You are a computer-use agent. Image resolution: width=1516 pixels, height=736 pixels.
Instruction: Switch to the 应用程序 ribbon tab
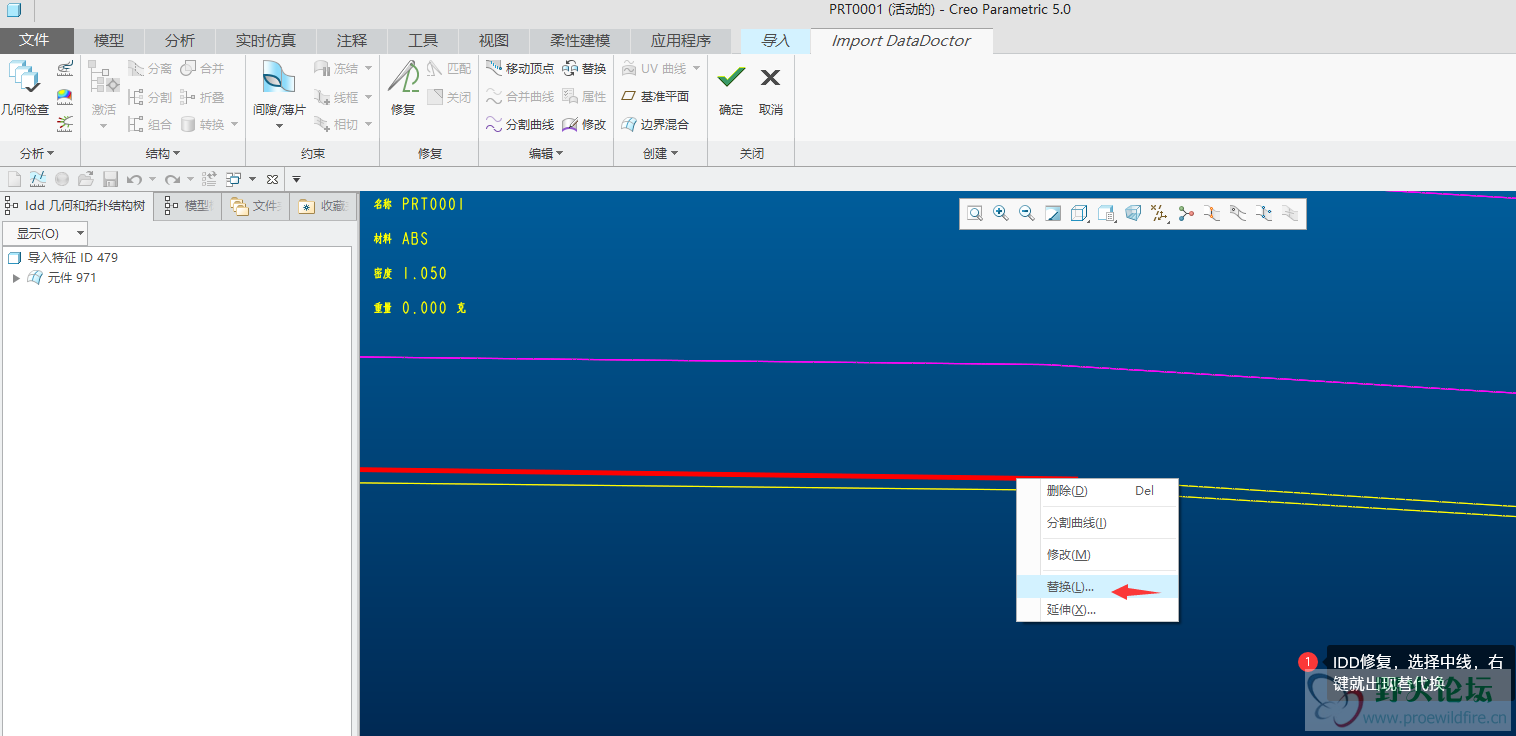pos(681,41)
